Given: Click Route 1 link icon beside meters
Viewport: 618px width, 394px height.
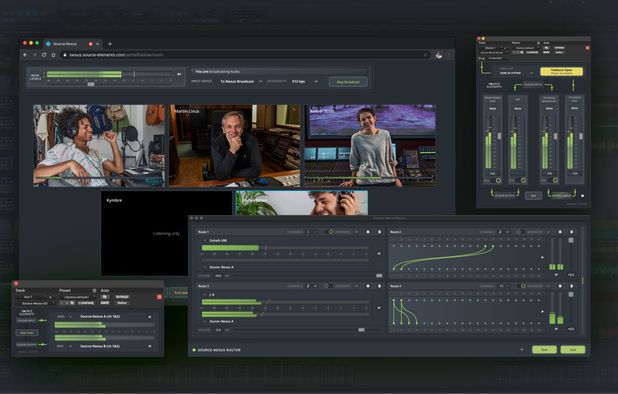Looking at the screenshot, I should 379,254.
